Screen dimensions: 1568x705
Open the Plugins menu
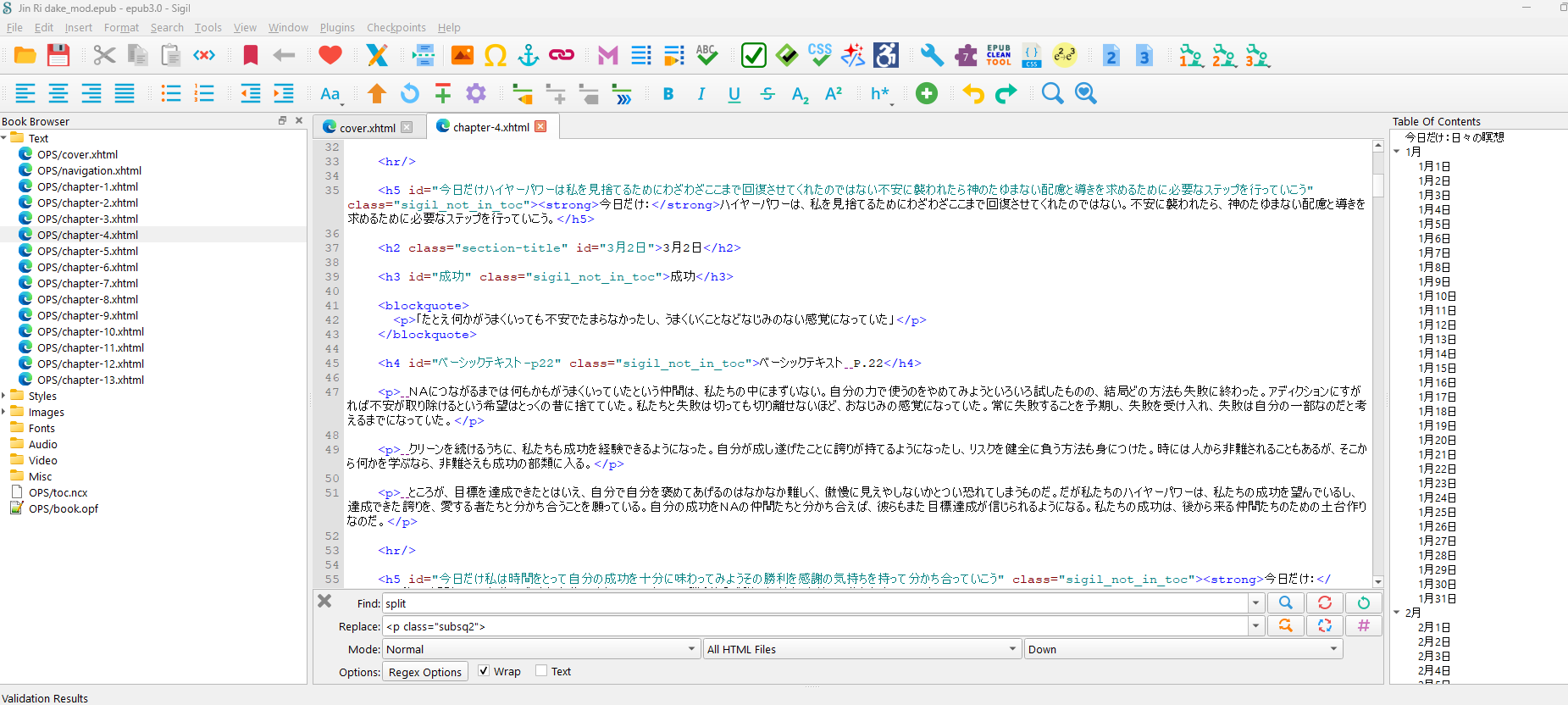tap(337, 27)
